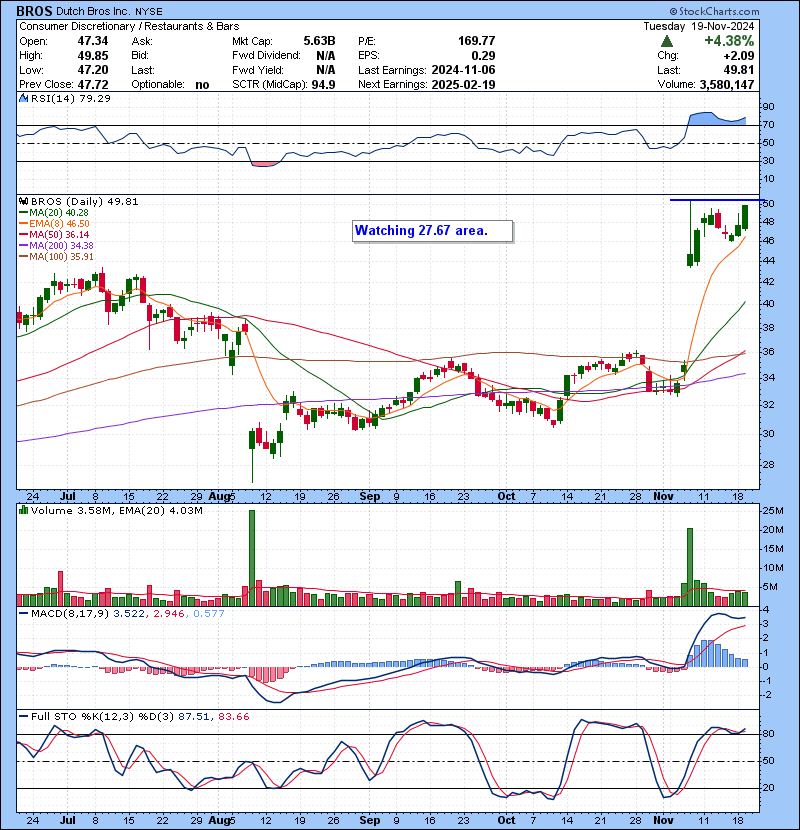Viewport: 800px width, 830px height.
Task: Click the +4.38% percent change value
Action: (x=729, y=41)
